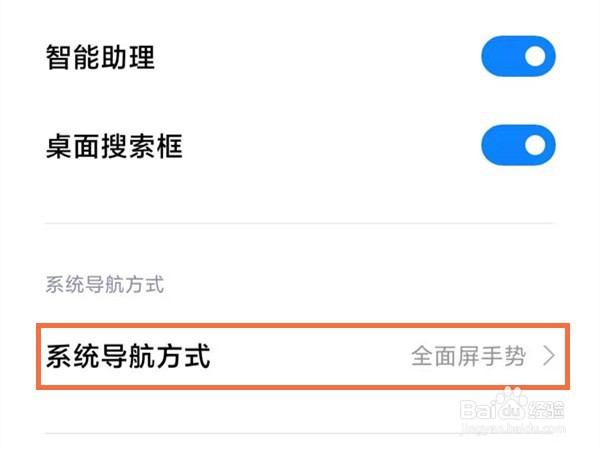
Task: Click empty space between 系统导航方式 and 全面屏手势
Action: (310, 357)
